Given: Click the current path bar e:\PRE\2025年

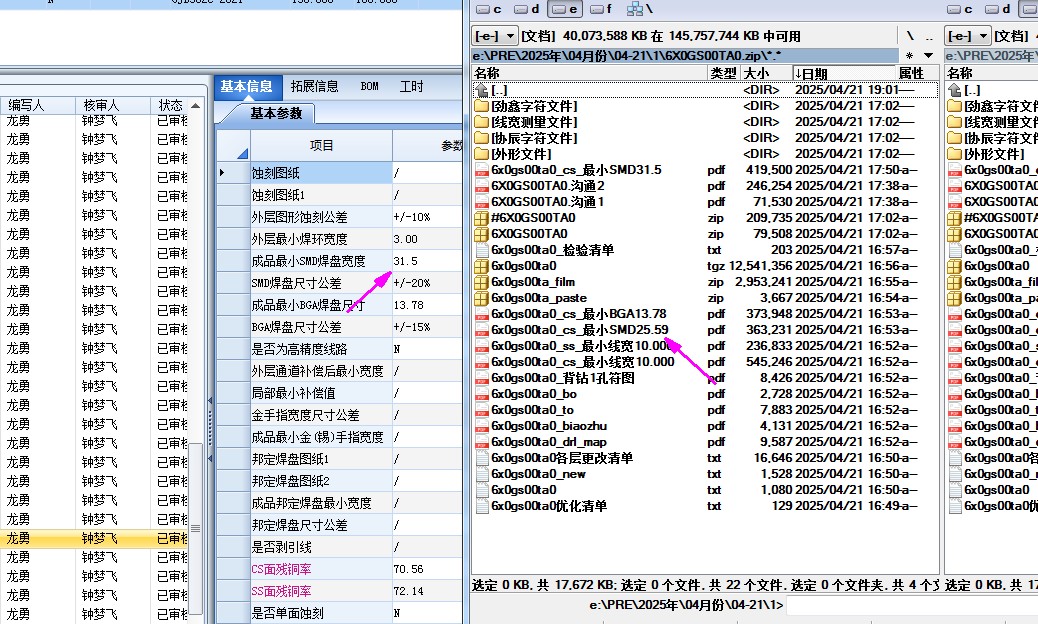Looking at the screenshot, I should pyautogui.click(x=685, y=56).
